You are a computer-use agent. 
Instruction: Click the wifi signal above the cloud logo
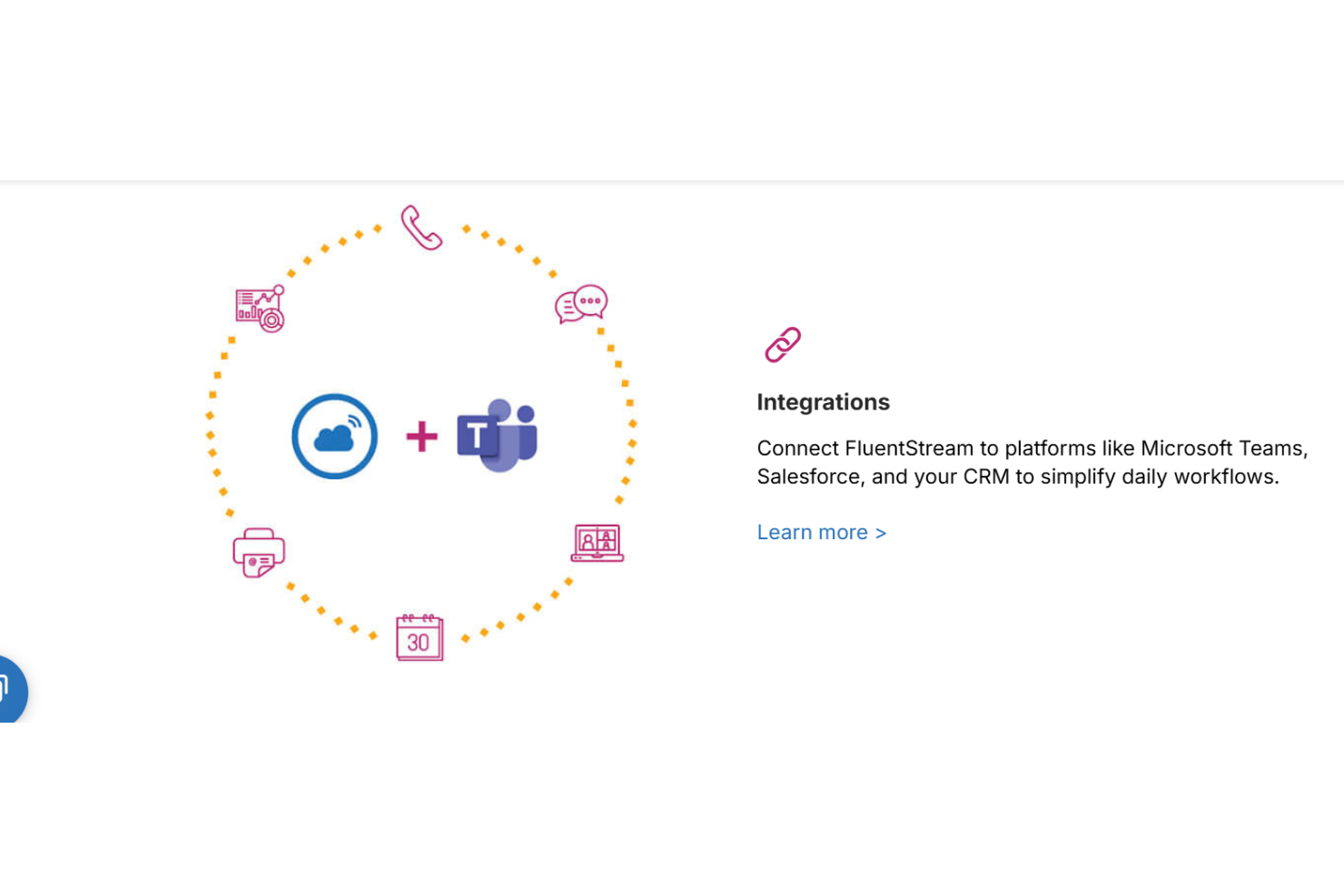point(353,420)
